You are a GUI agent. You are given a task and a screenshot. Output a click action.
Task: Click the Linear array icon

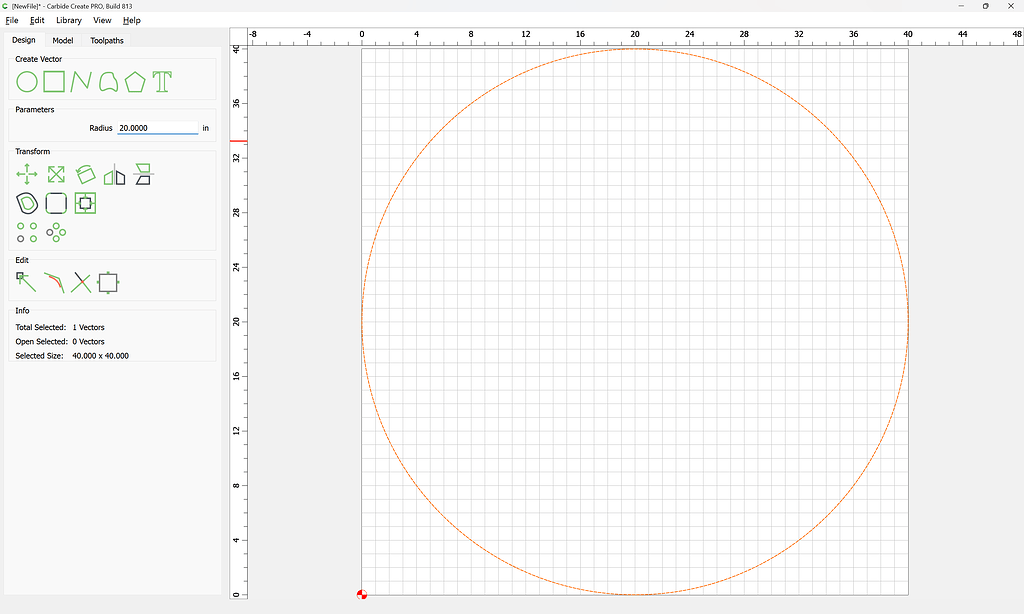coord(27,232)
